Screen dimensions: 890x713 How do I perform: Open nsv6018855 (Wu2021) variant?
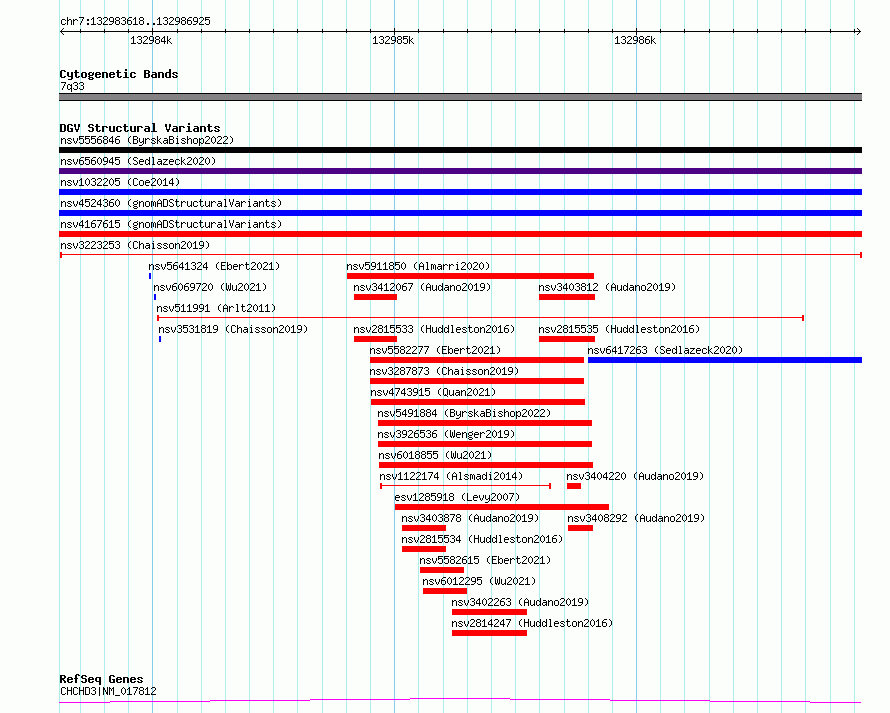click(x=435, y=455)
